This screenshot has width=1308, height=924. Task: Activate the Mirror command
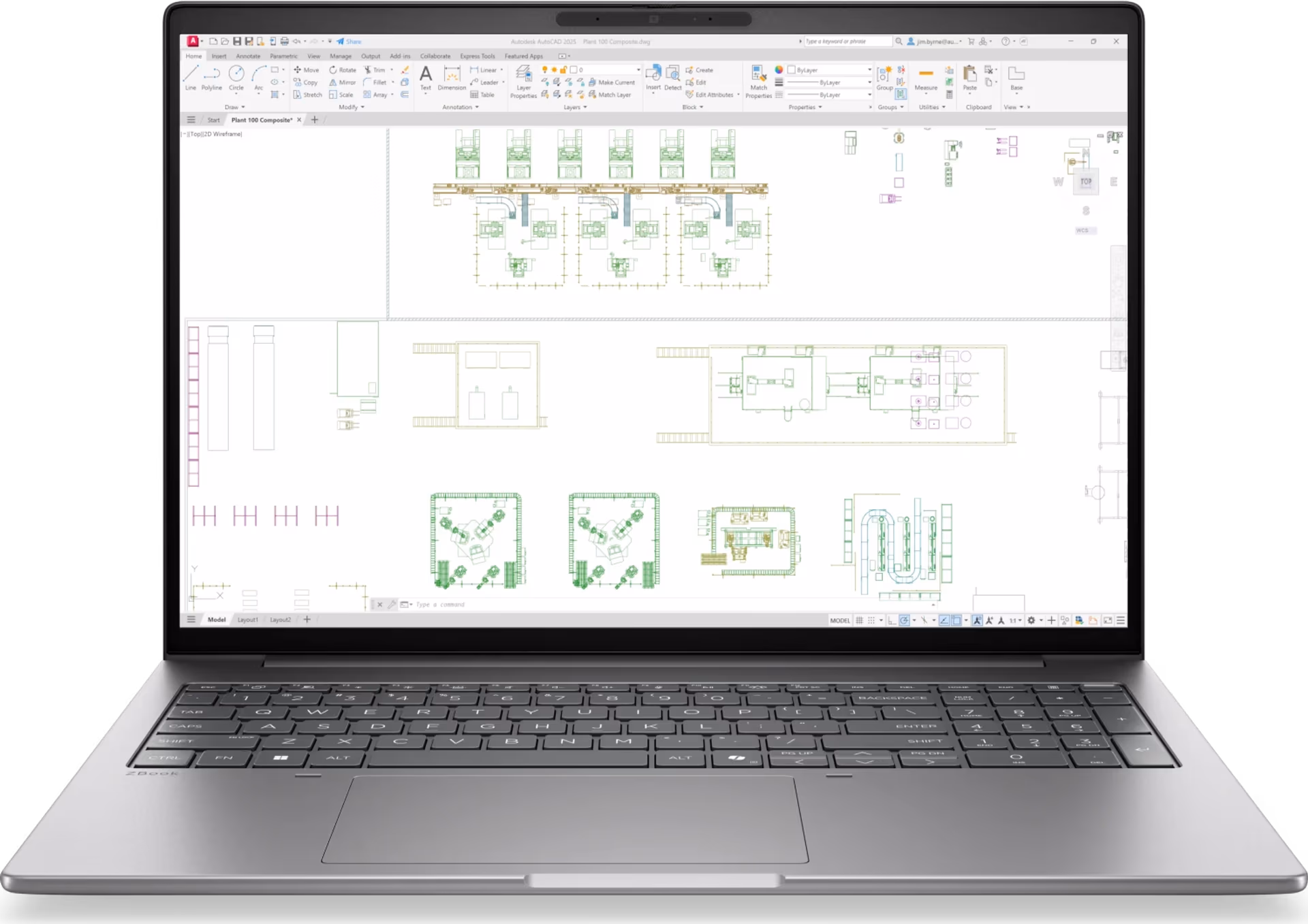343,82
